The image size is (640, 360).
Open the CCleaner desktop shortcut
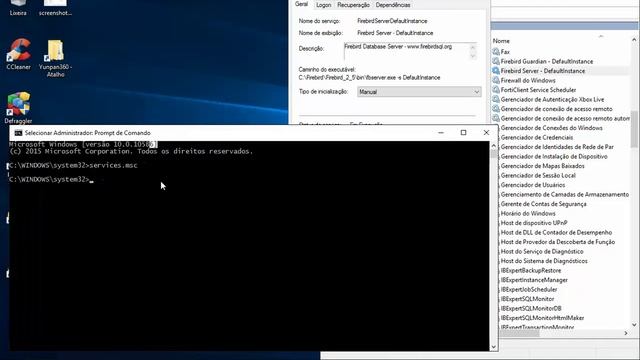point(18,54)
